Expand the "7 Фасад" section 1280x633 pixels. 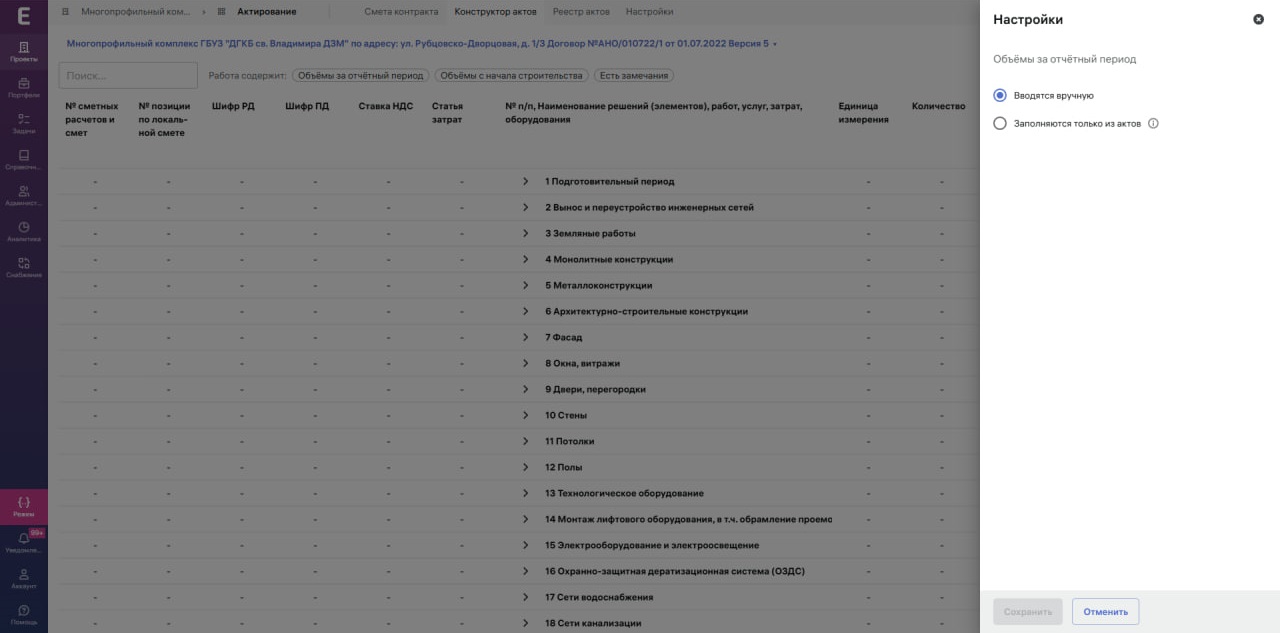[x=526, y=337]
